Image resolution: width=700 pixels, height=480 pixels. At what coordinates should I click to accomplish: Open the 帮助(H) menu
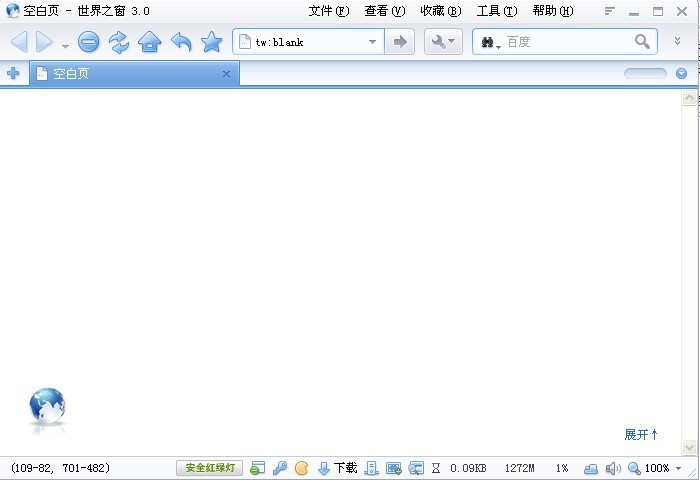coord(553,11)
